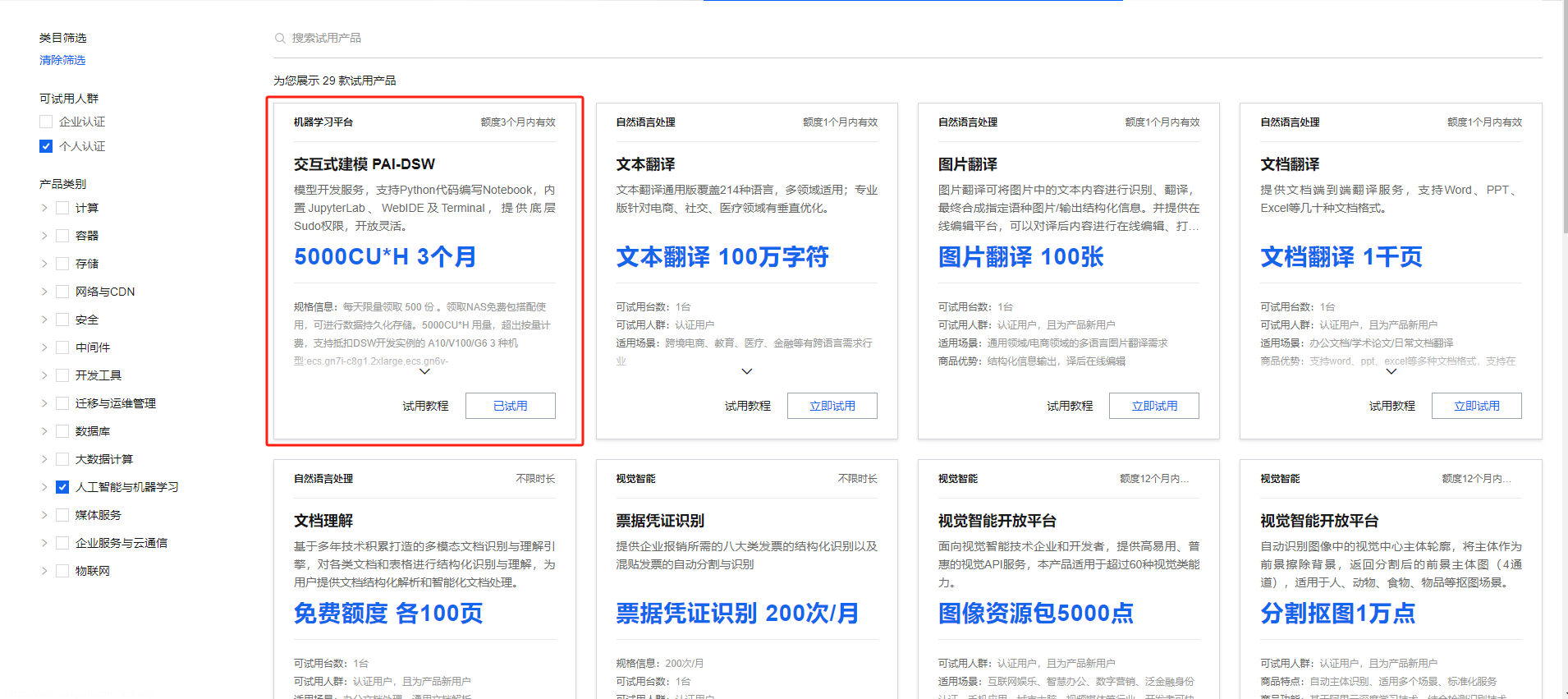
Task: Click 5000CU*H 3个月 offer text
Action: 385,257
